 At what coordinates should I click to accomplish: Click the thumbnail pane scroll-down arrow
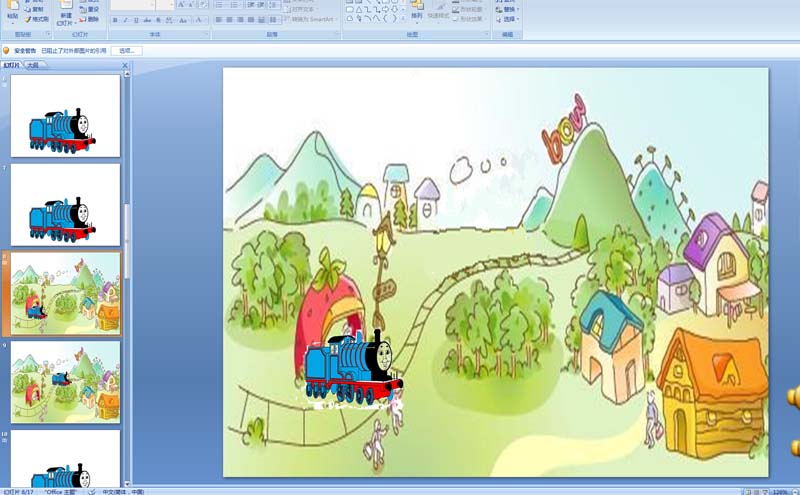coord(127,483)
